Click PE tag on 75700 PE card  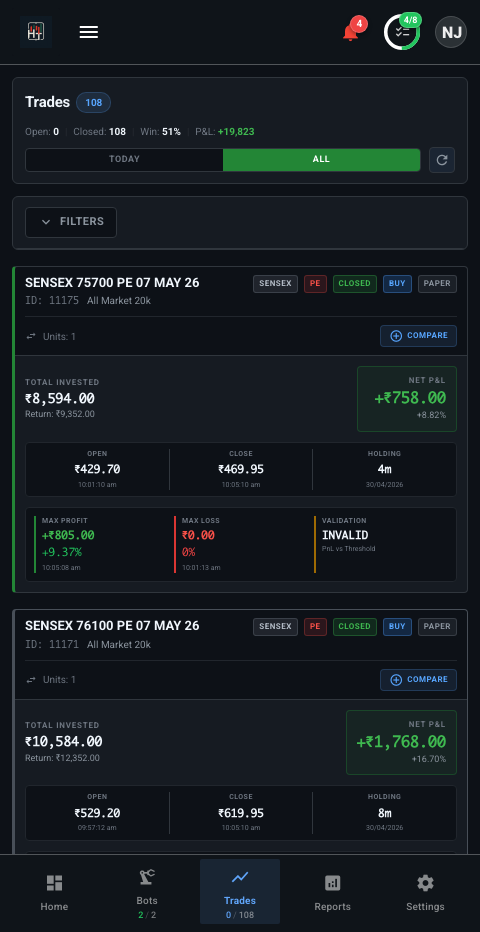point(315,284)
